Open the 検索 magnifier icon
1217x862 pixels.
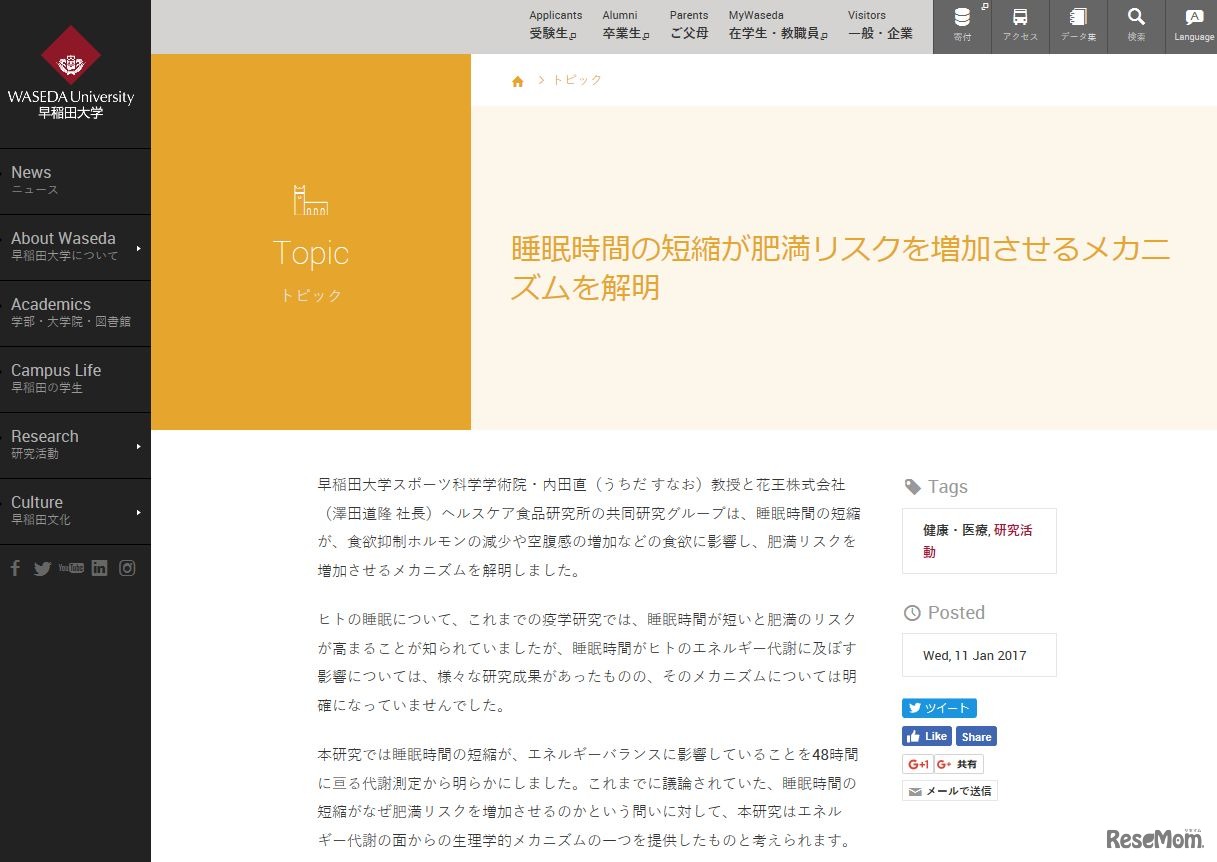1136,26
